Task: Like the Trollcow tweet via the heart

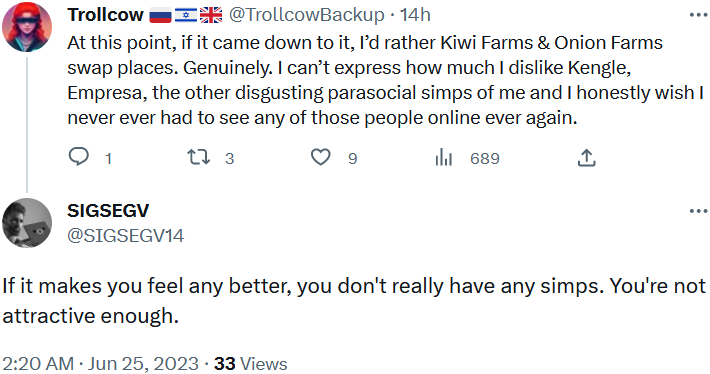Action: (321, 157)
